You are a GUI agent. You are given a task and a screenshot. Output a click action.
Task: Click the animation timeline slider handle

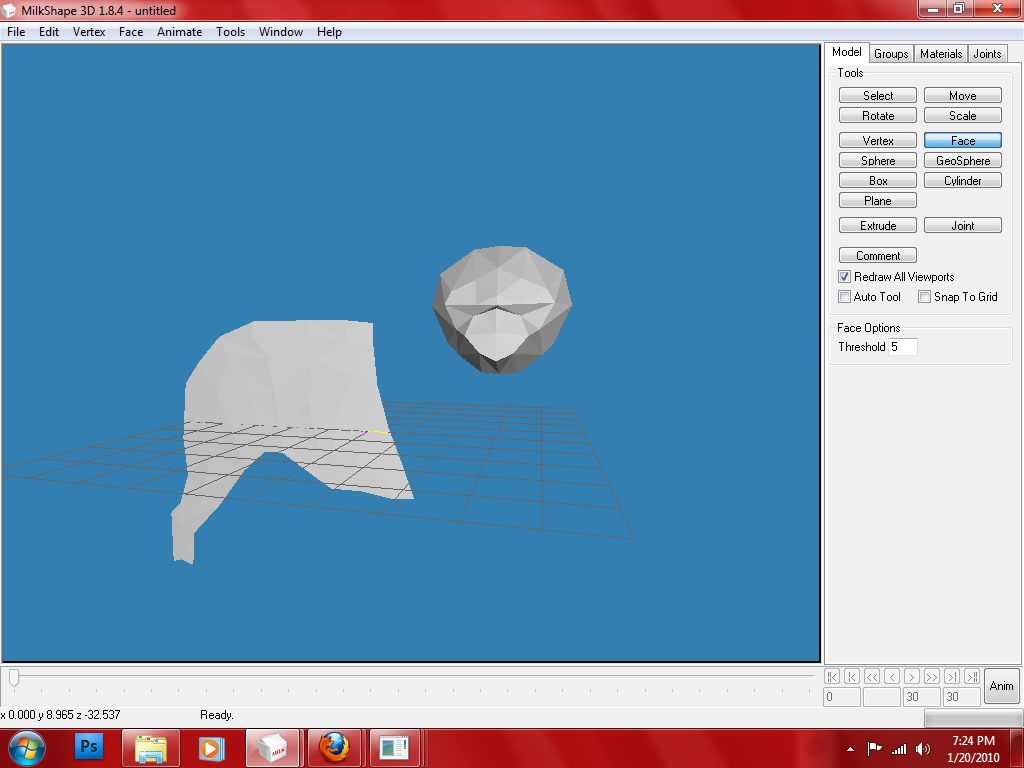click(x=14, y=679)
